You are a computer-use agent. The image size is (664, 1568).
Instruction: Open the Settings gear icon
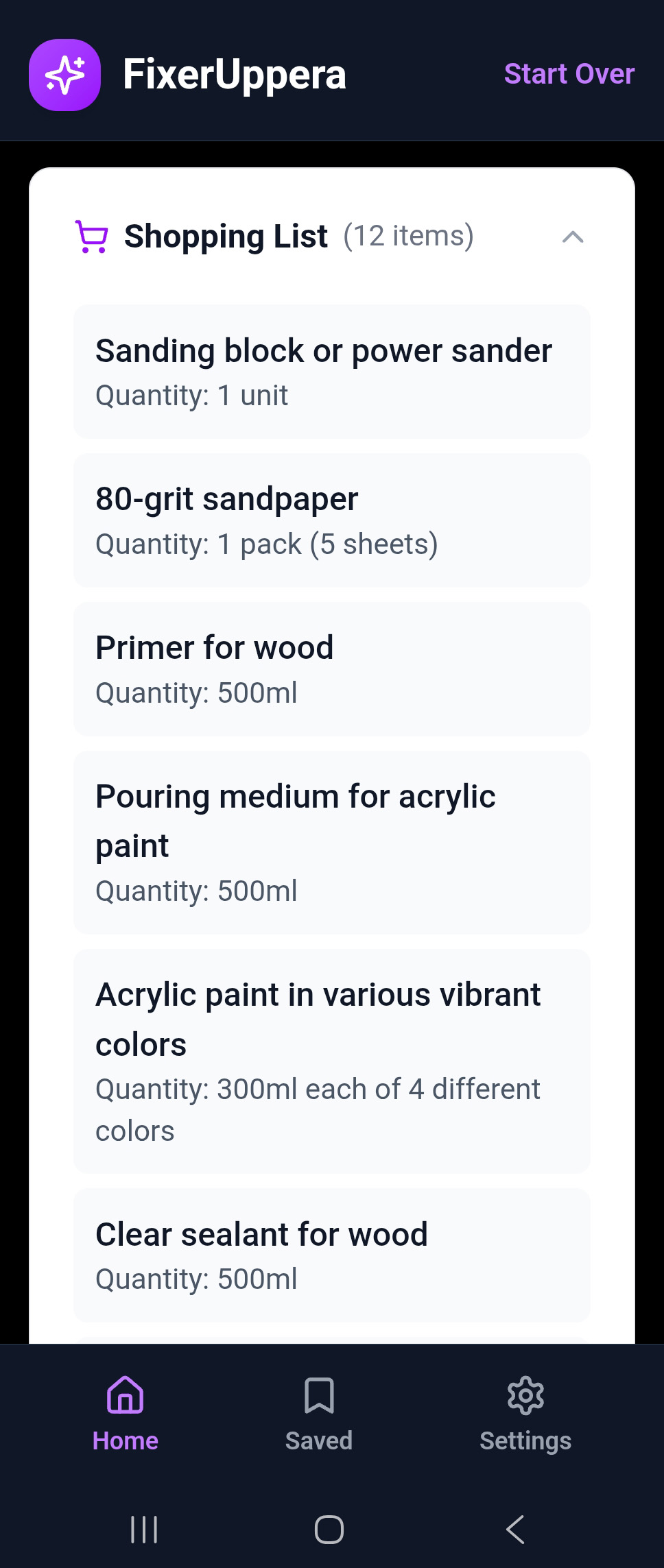525,1395
